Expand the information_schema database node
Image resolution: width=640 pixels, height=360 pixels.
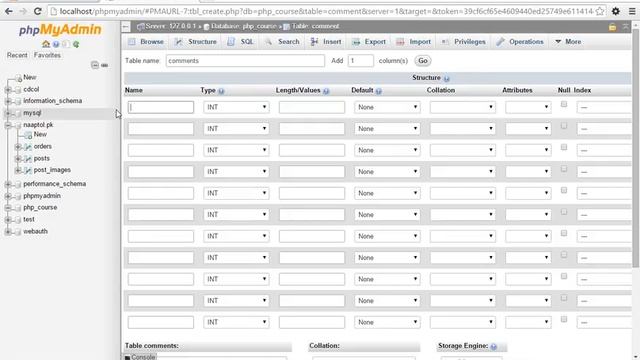click(x=8, y=101)
